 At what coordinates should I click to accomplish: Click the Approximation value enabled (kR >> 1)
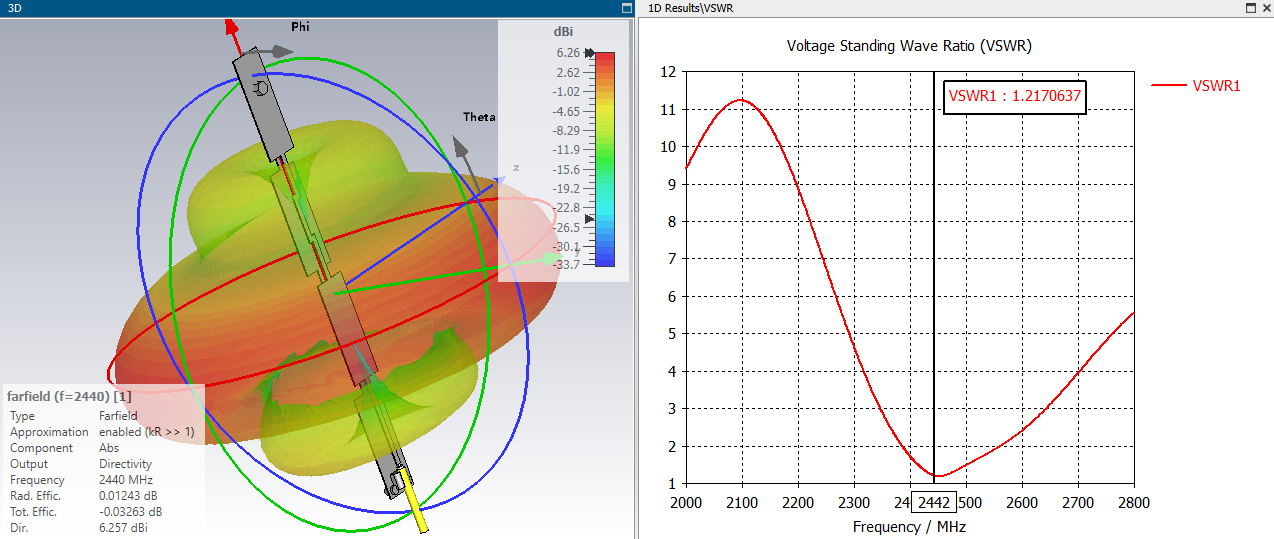(x=146, y=432)
